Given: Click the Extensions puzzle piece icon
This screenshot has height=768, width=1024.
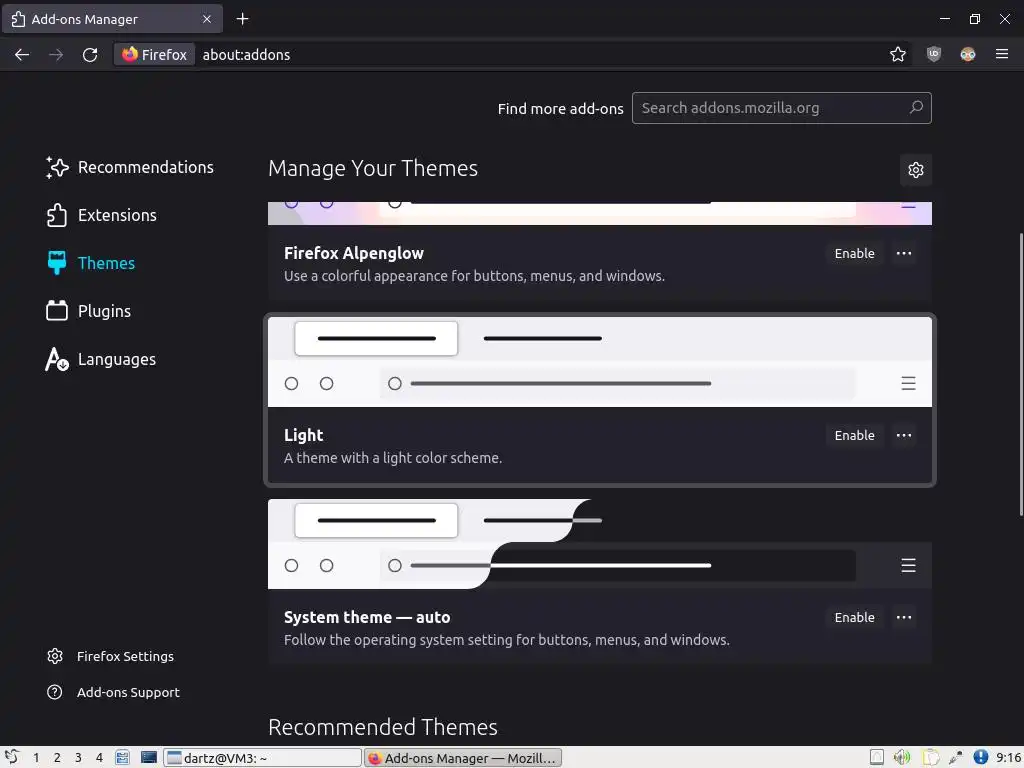Looking at the screenshot, I should pyautogui.click(x=57, y=216).
